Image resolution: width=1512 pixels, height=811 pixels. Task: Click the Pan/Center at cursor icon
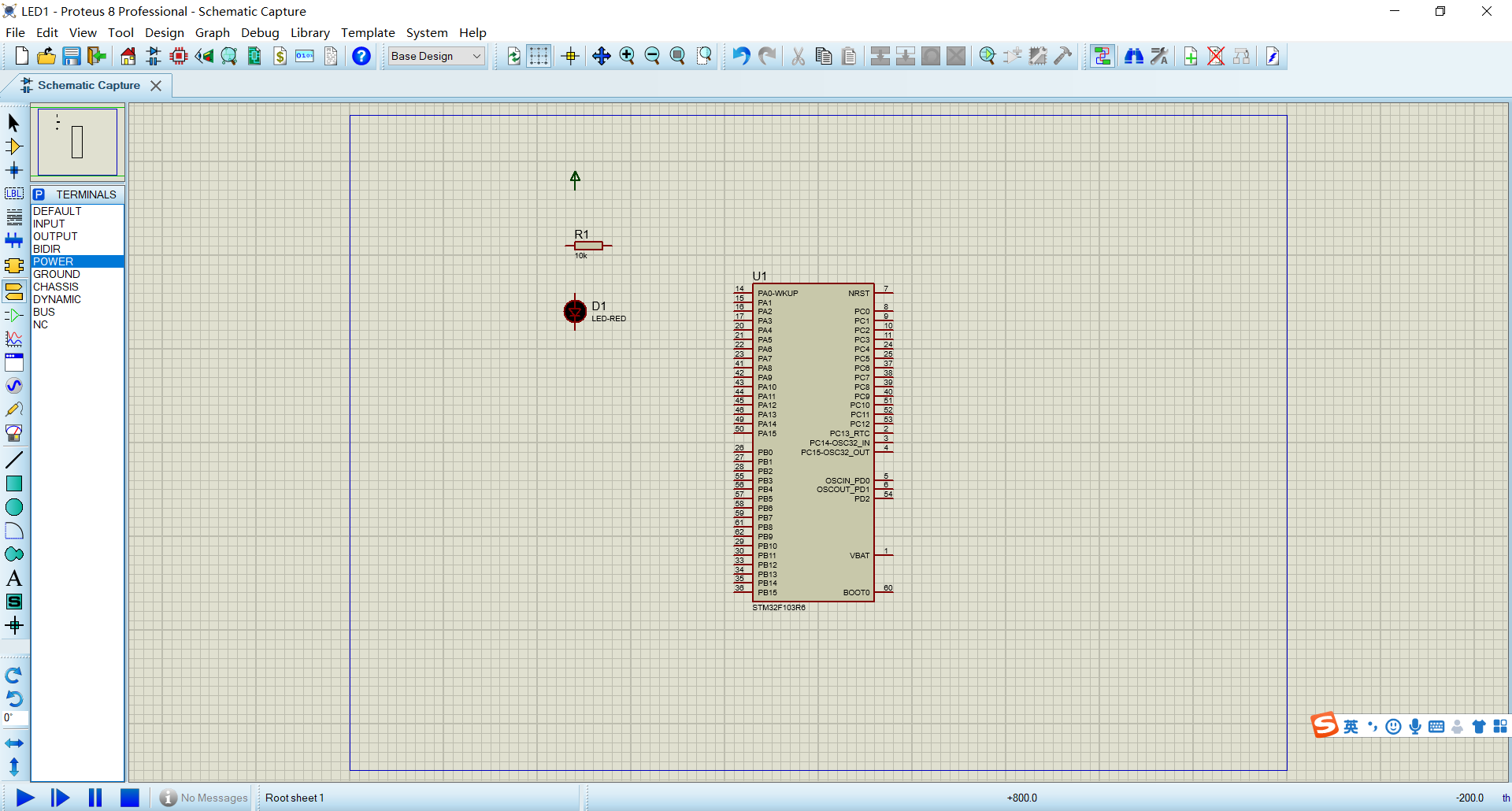click(601, 56)
